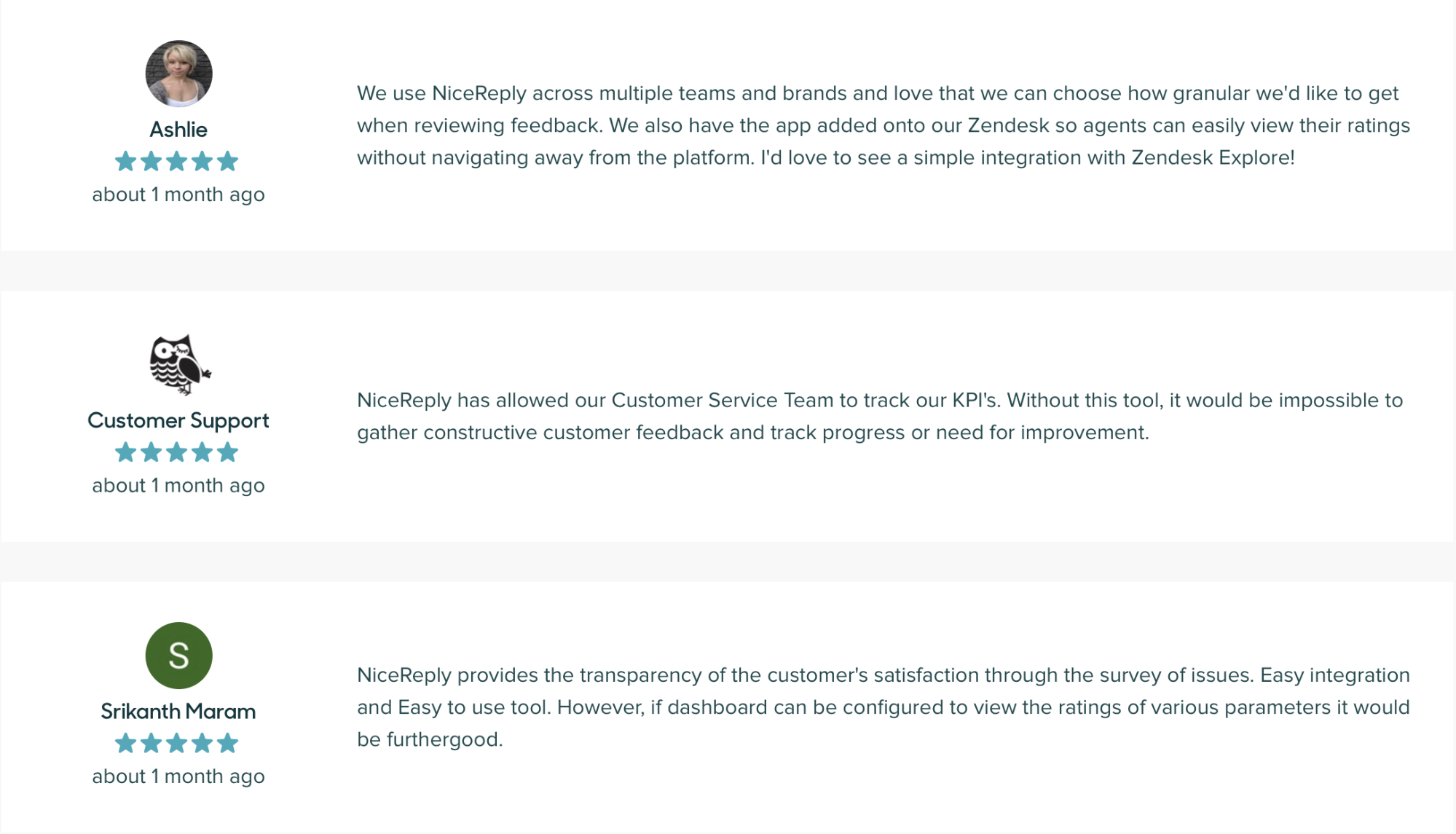Select the reviewer name Ashlie

(x=178, y=130)
